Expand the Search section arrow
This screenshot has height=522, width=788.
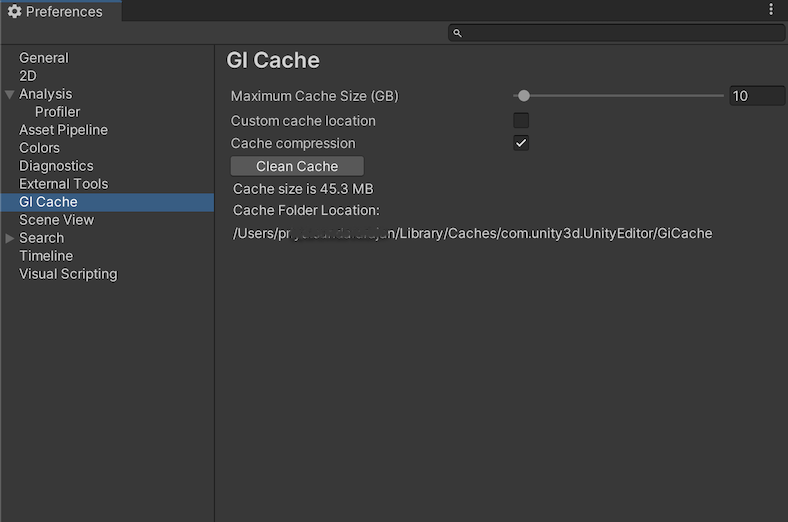pyautogui.click(x=10, y=238)
